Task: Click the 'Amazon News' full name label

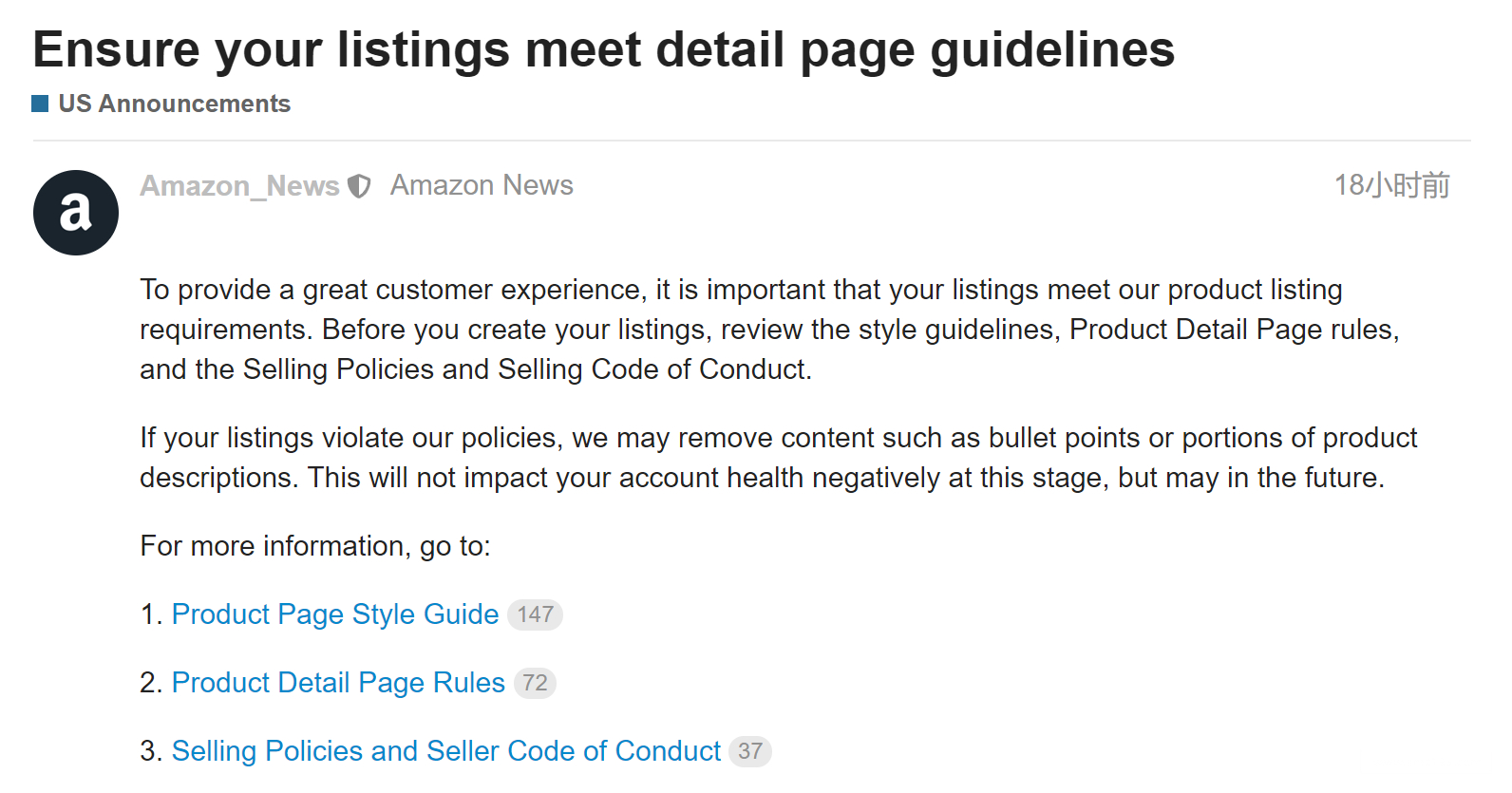Action: point(482,185)
